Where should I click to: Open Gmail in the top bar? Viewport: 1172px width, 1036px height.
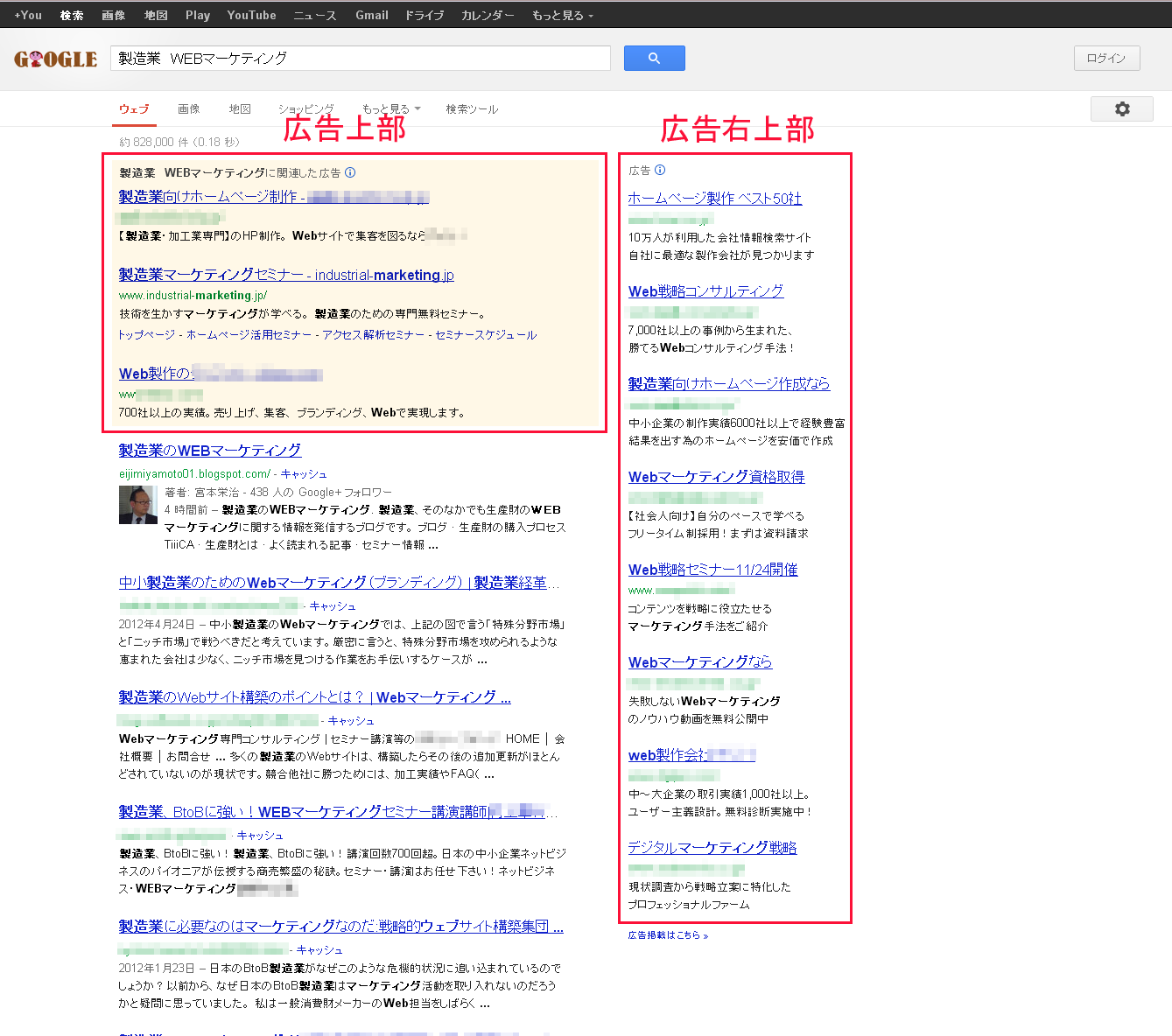tap(372, 15)
